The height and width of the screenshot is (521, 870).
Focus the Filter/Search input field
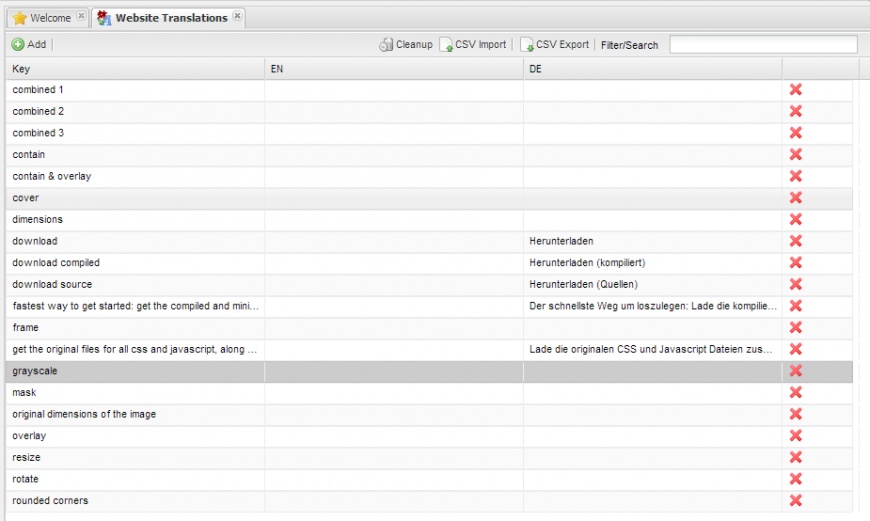762,45
